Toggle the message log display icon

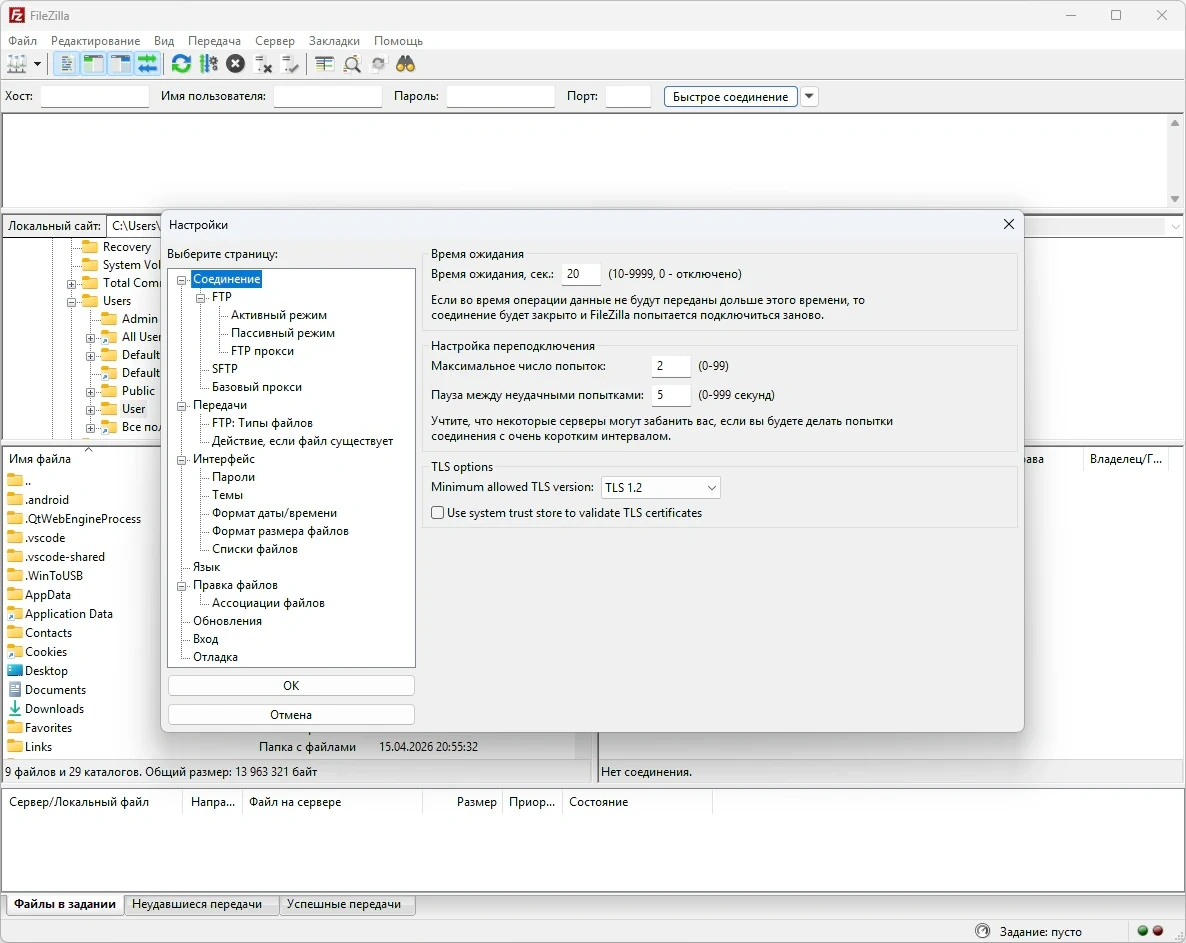click(x=67, y=64)
